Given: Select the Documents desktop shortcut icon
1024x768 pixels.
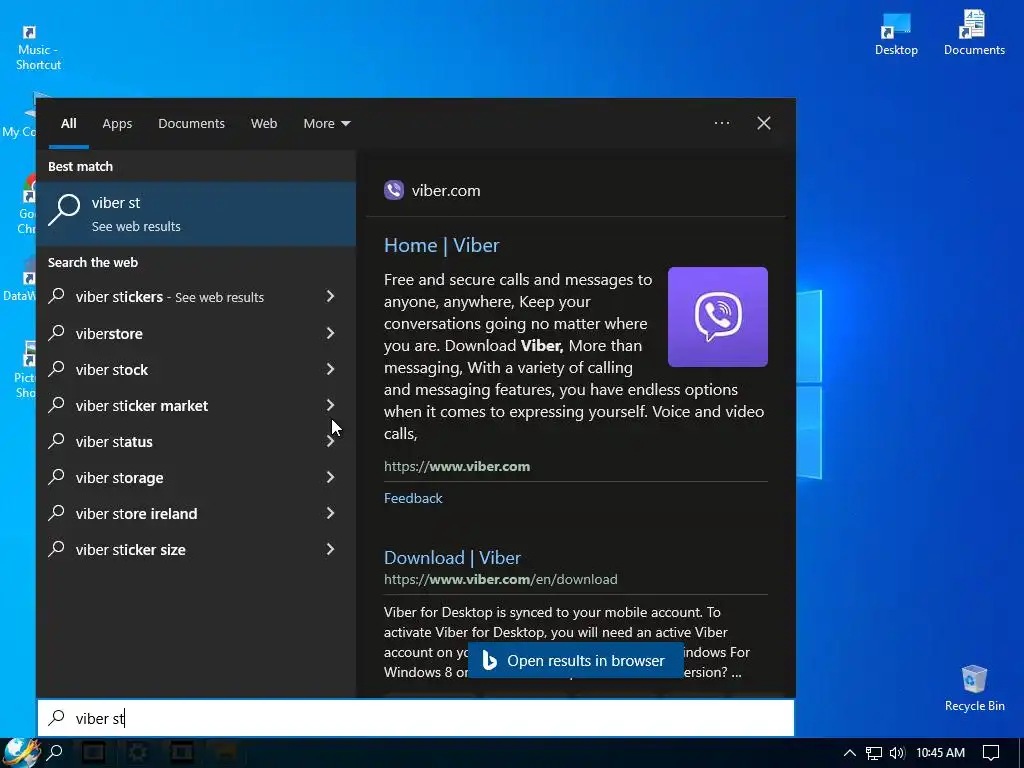Looking at the screenshot, I should 974,32.
